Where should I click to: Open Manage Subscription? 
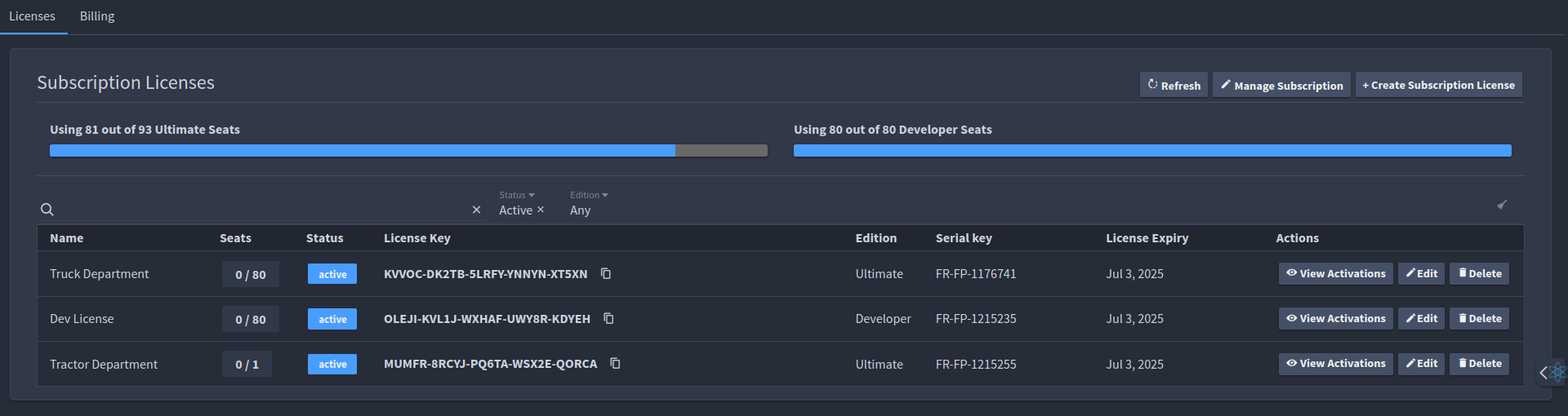click(x=1281, y=85)
